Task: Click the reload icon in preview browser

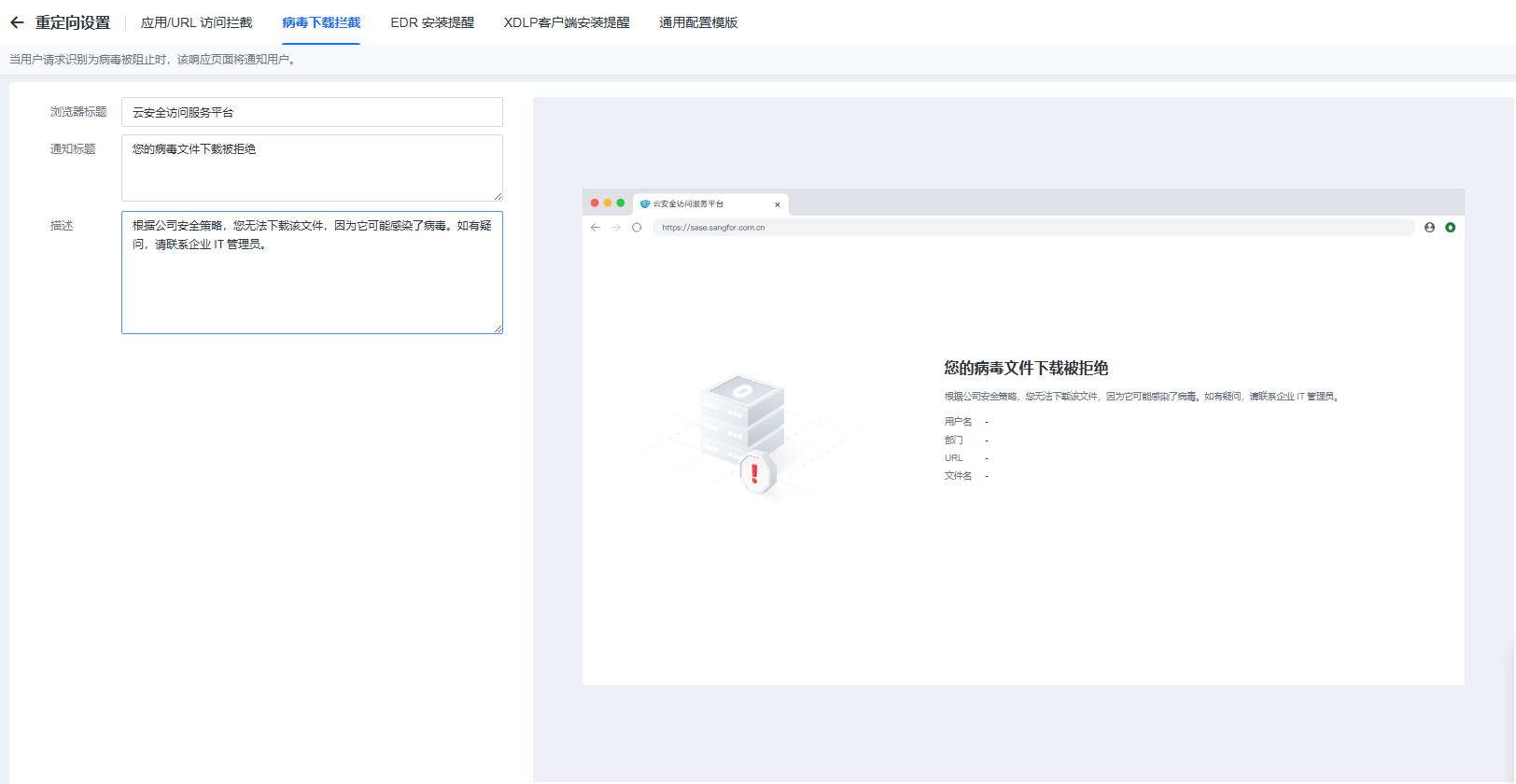Action: tap(637, 228)
